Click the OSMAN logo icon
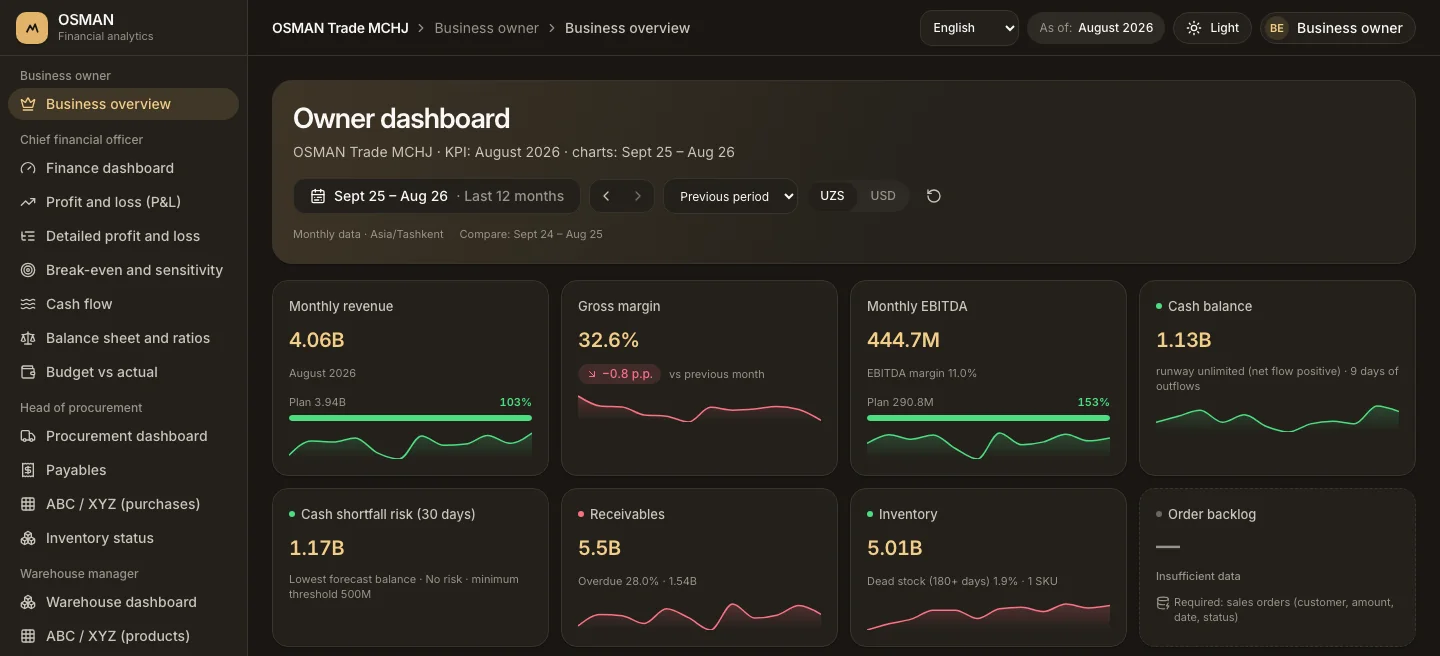Image resolution: width=1440 pixels, height=656 pixels. 32,28
